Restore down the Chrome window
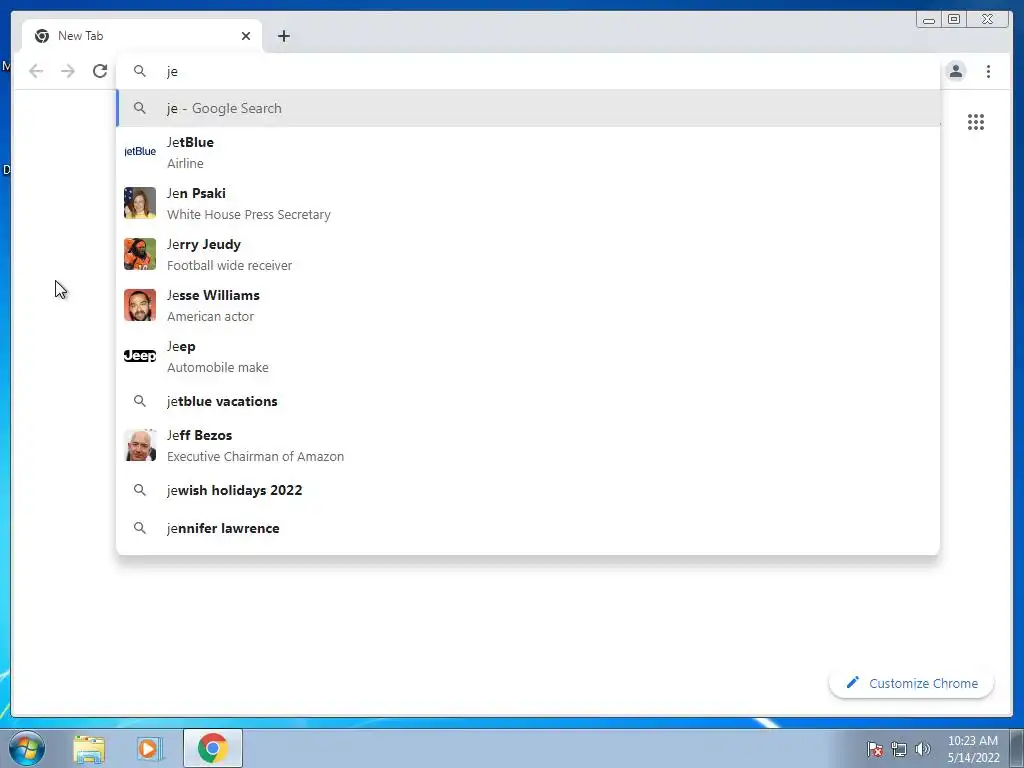Viewport: 1024px width, 768px height. click(x=954, y=20)
